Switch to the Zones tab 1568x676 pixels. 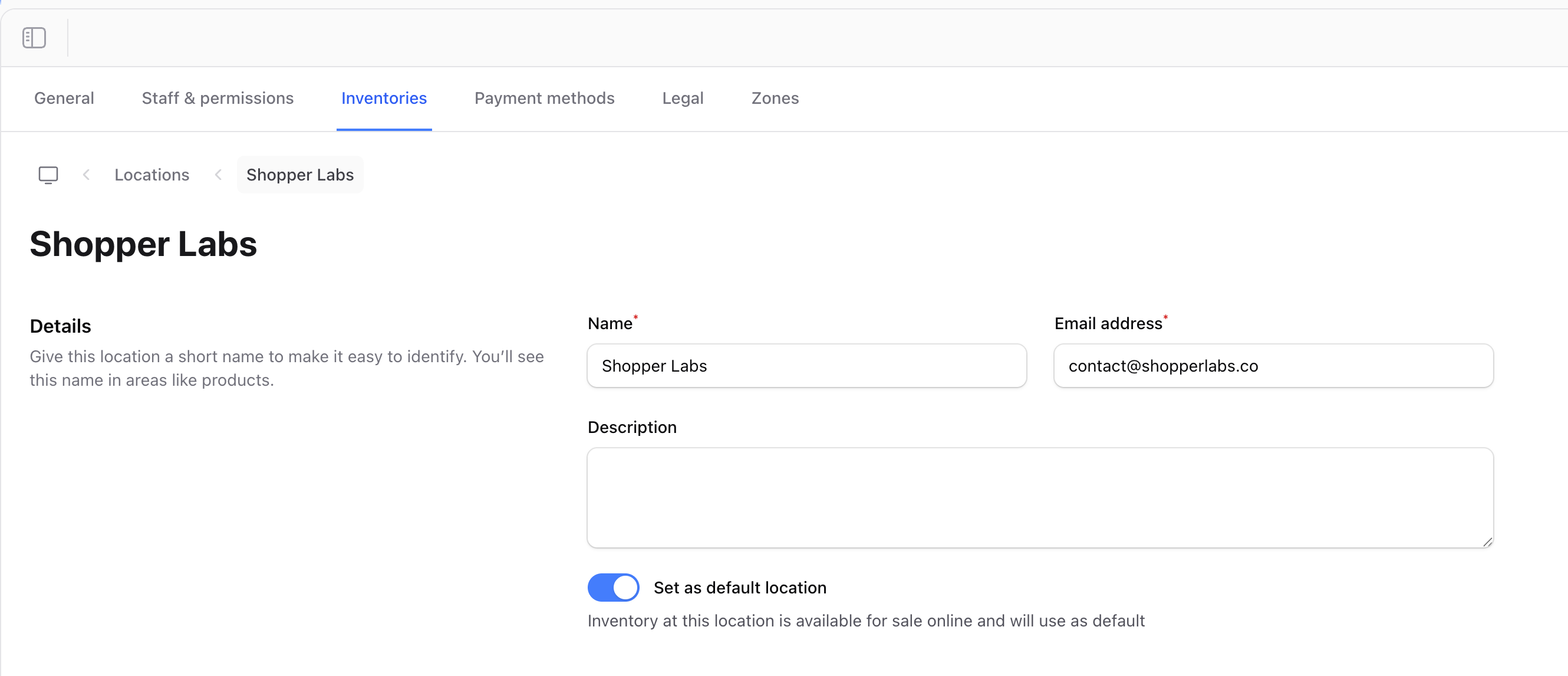[774, 98]
